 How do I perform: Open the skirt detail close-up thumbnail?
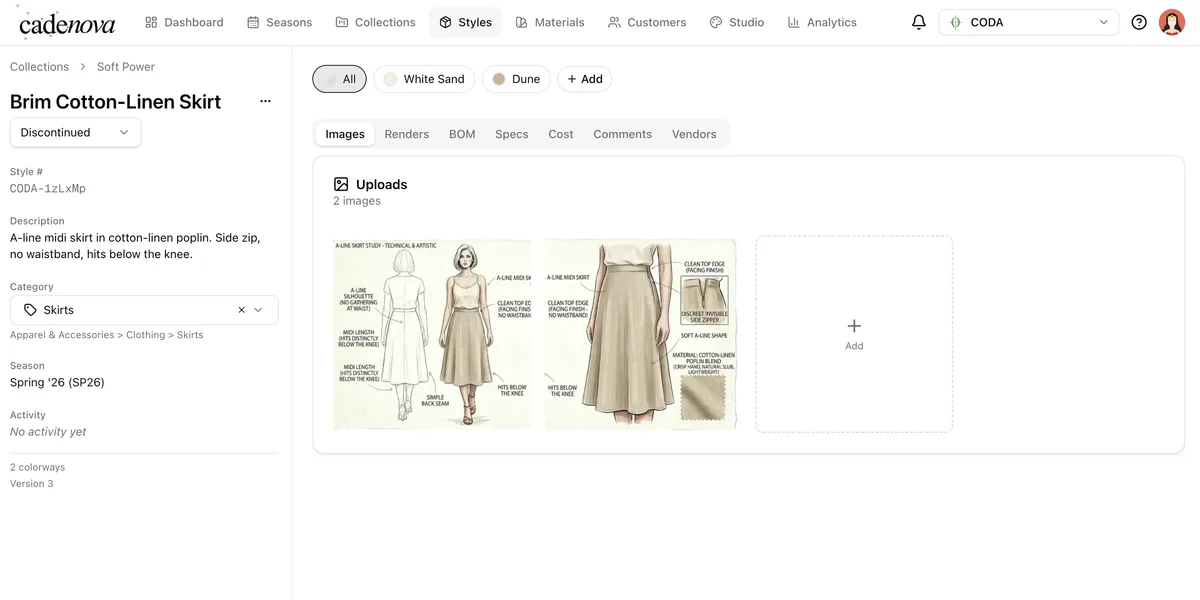[640, 334]
